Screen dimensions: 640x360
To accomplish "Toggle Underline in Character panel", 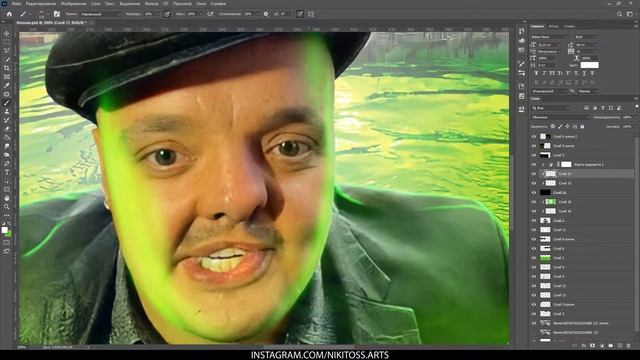I will click(x=584, y=73).
